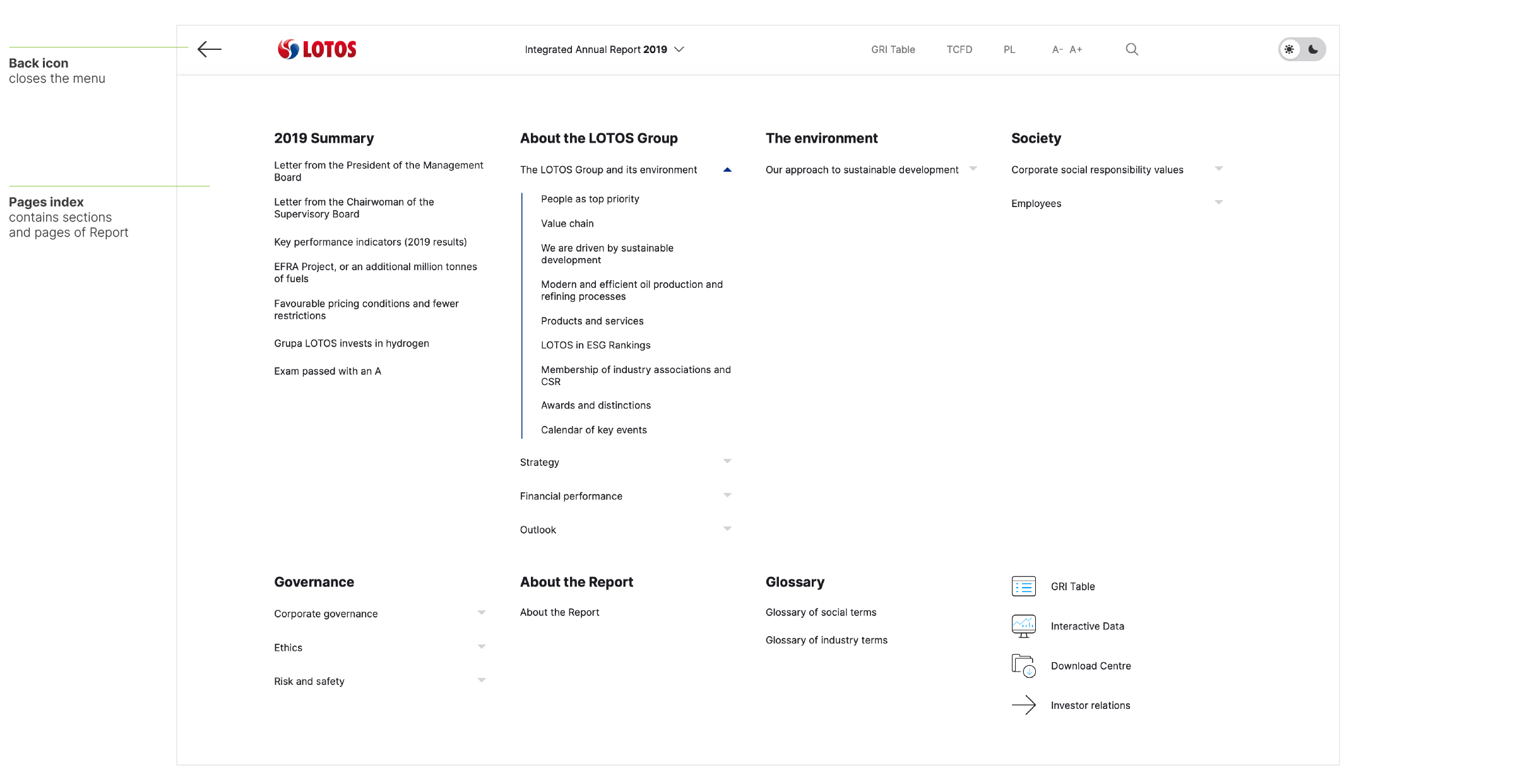Viewport: 1515px width, 784px height.
Task: Expand Our approach to sustainable development
Action: [x=973, y=169]
